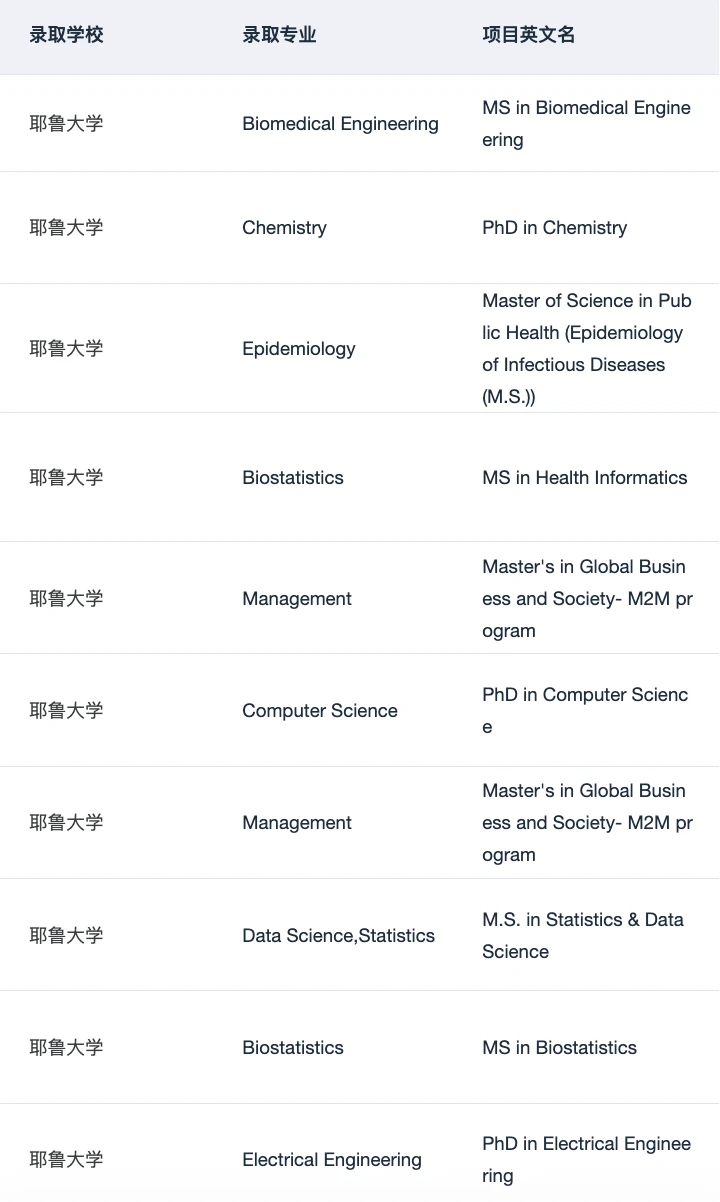Click PhD in Electrical Engineering program
The height and width of the screenshot is (1202, 720).
[x=587, y=1160]
